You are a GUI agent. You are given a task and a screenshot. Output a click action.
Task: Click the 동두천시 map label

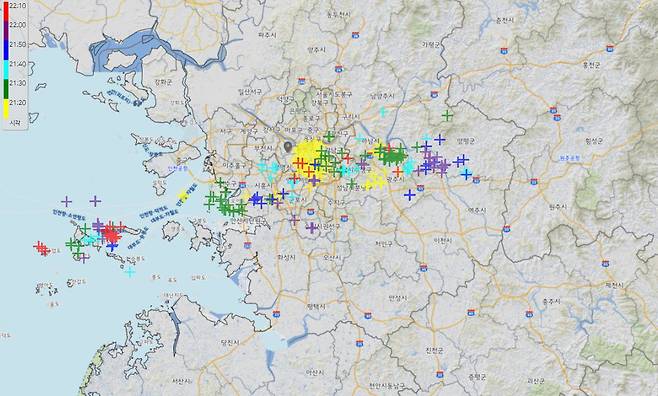coord(339,15)
